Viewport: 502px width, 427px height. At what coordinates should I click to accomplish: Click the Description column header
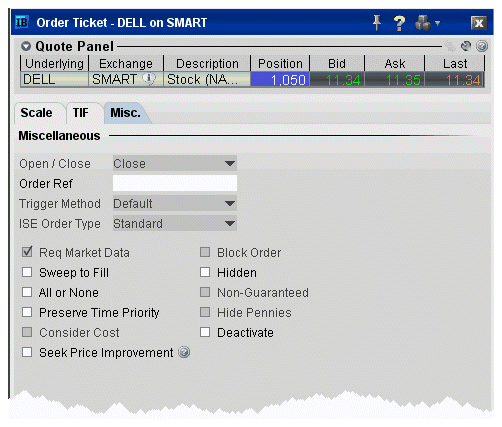pyautogui.click(x=207, y=63)
